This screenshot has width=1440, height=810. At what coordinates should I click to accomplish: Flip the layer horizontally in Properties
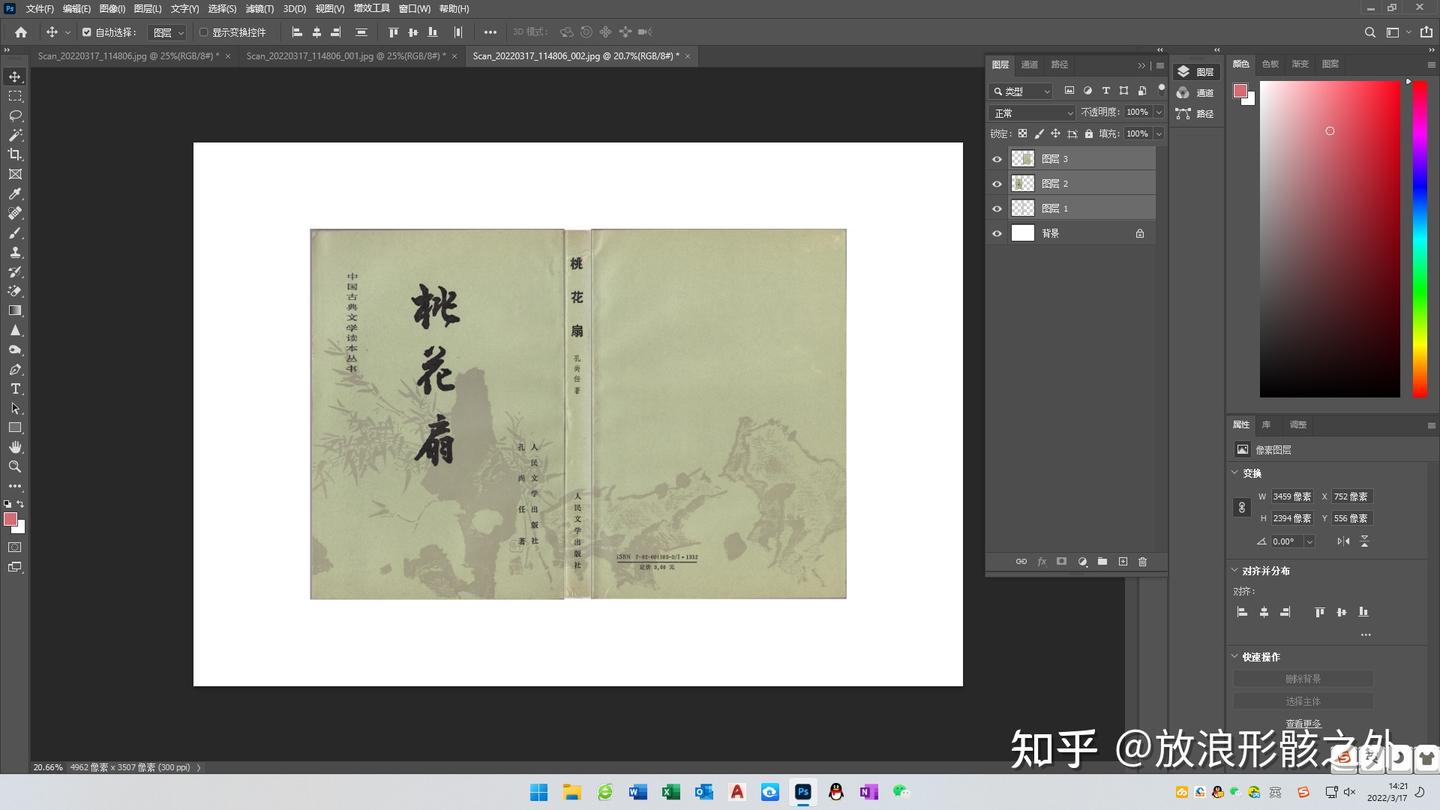(1343, 541)
